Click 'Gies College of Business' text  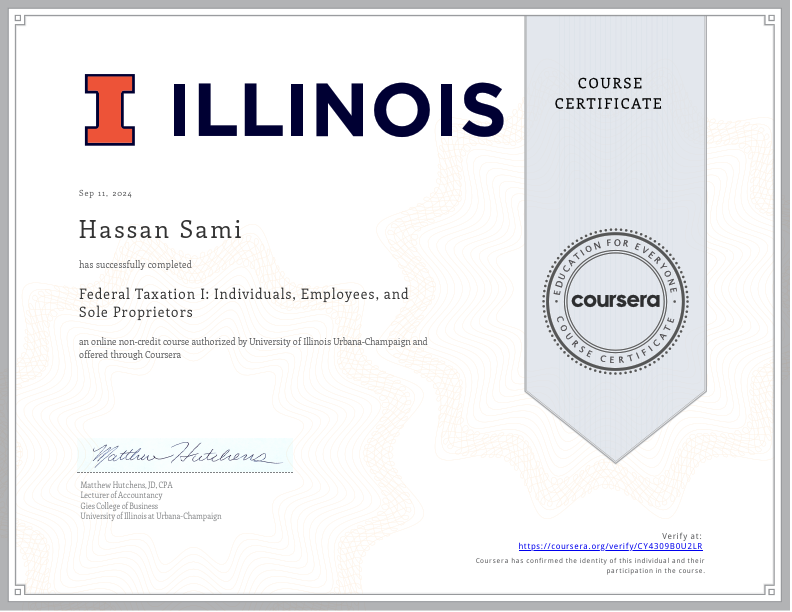coord(119,506)
